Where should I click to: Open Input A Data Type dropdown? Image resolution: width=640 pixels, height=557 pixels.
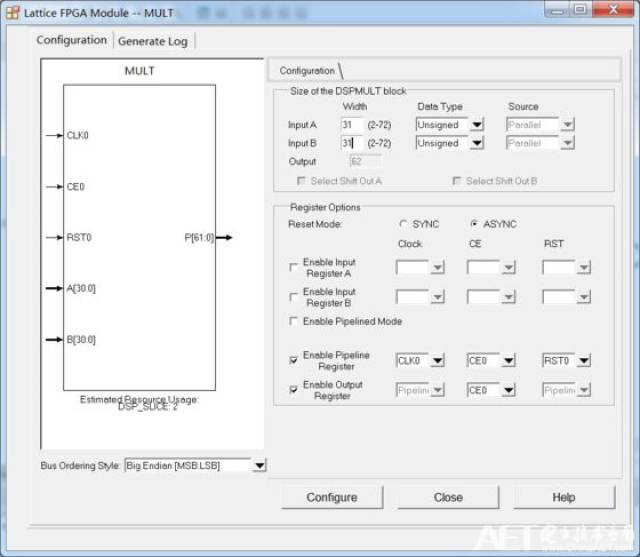tap(477, 125)
